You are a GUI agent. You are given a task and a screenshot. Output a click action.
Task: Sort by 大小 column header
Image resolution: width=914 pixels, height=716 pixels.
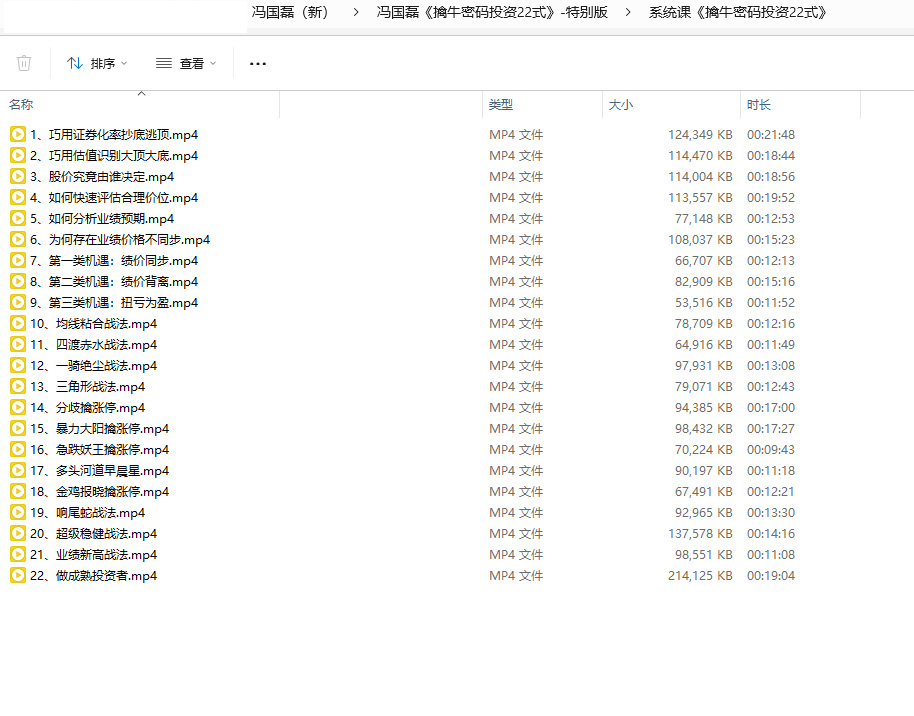tap(621, 104)
